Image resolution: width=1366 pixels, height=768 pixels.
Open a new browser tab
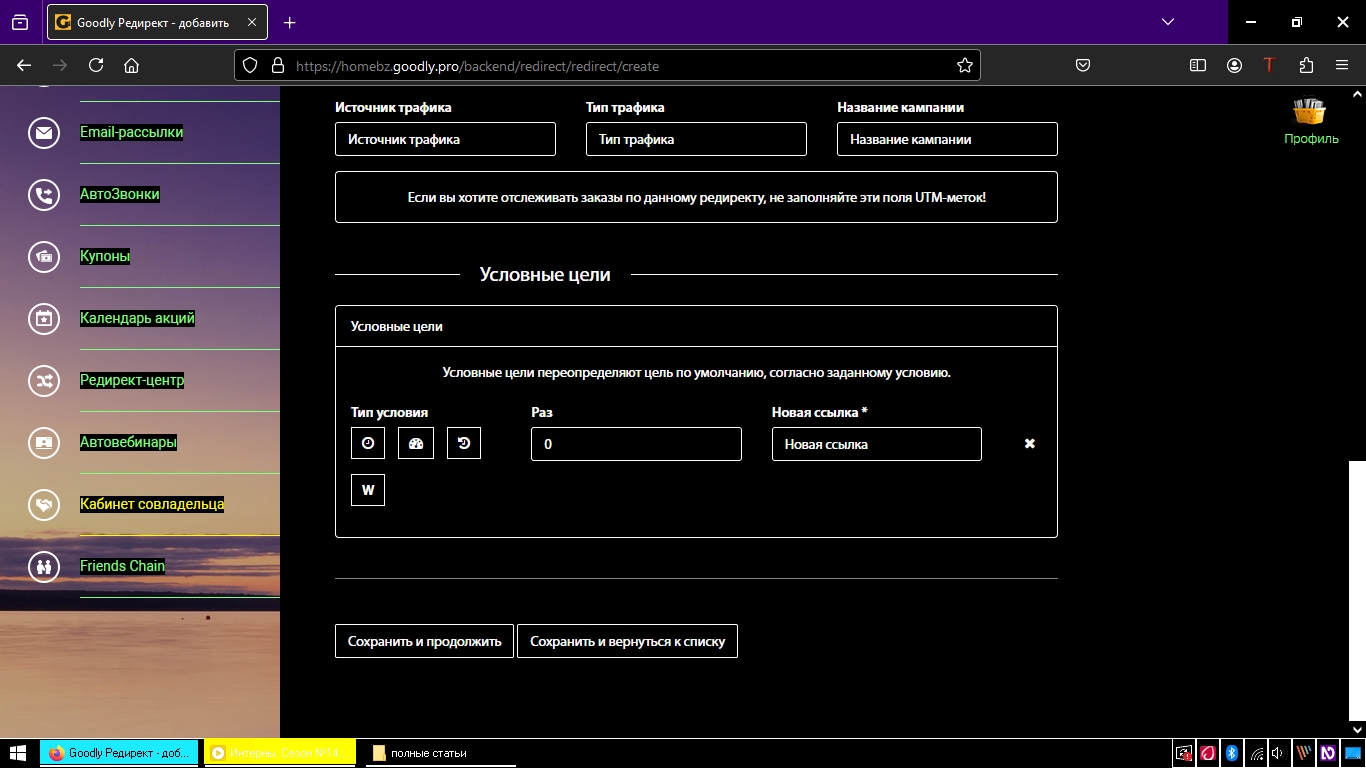pyautogui.click(x=290, y=22)
